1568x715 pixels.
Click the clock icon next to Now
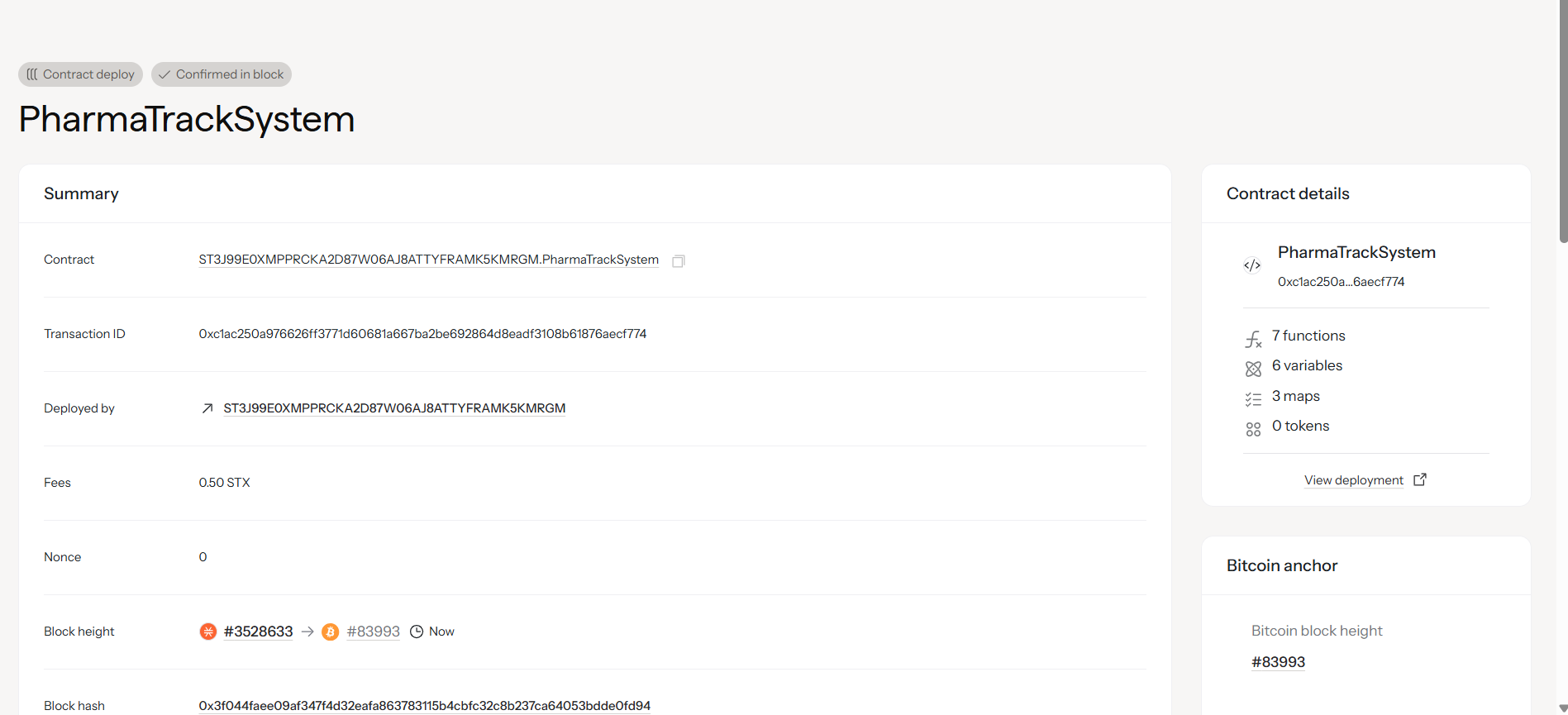[417, 632]
